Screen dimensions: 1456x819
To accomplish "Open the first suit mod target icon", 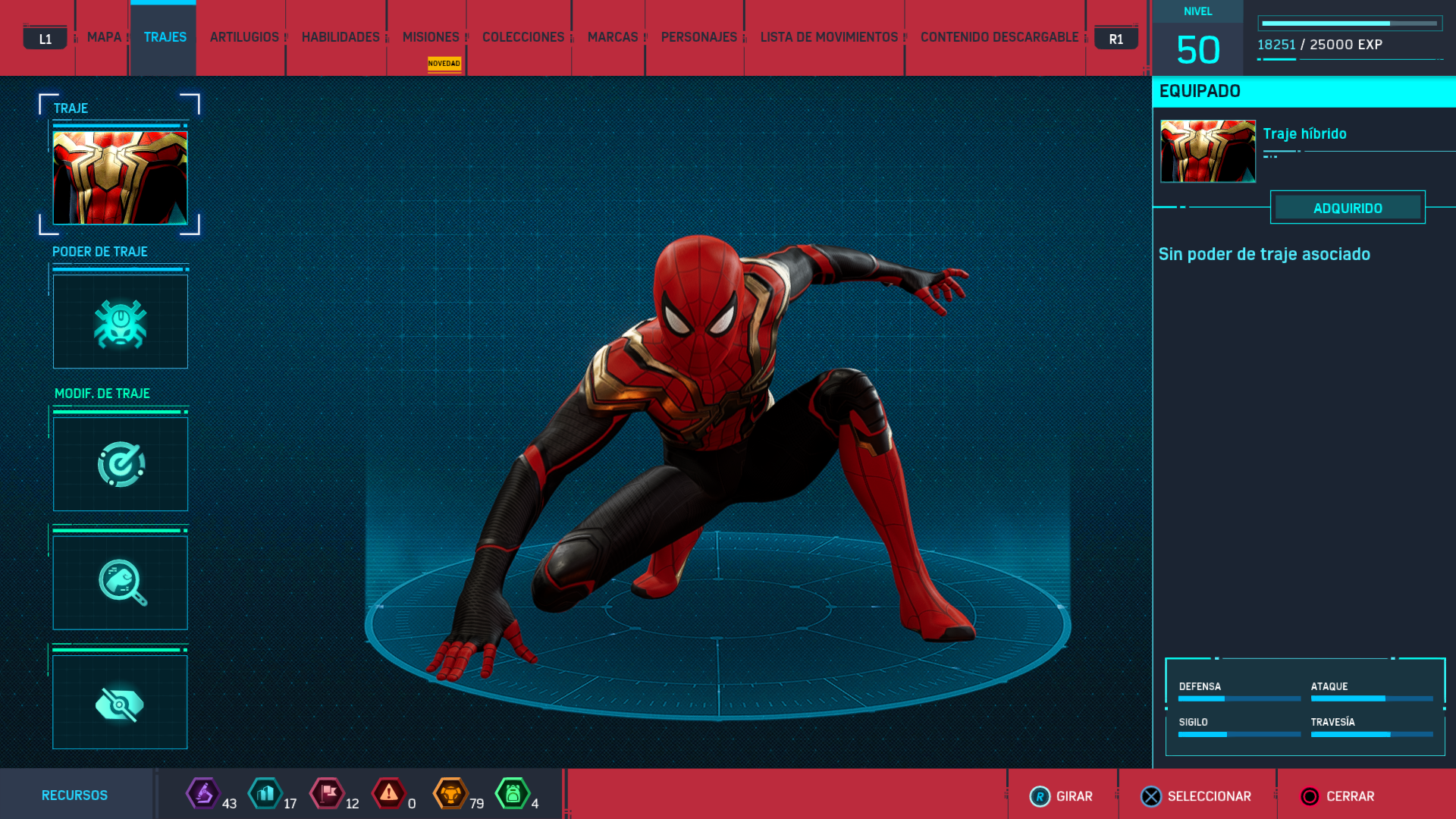I will 121,464.
